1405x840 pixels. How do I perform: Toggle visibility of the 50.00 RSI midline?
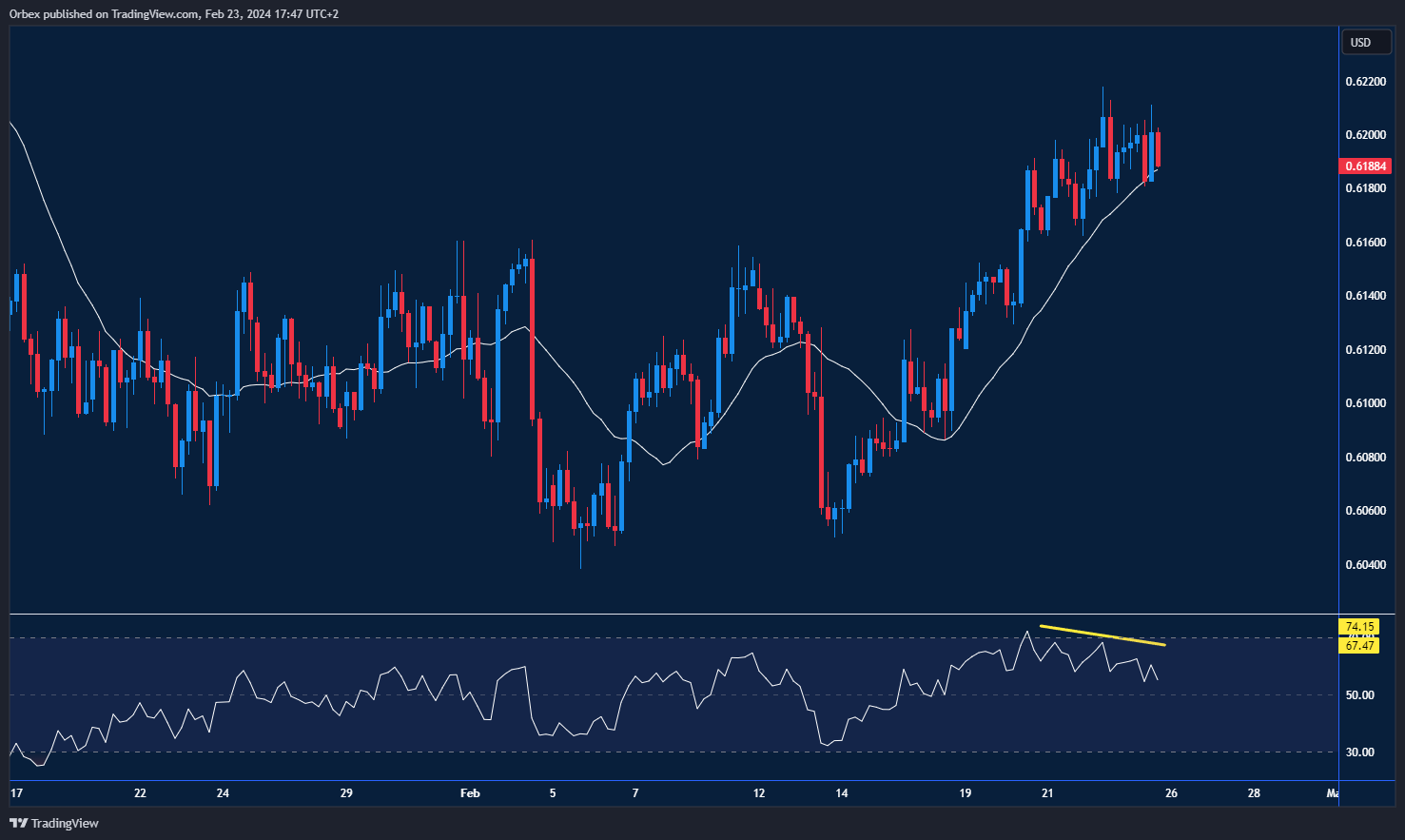click(1359, 694)
